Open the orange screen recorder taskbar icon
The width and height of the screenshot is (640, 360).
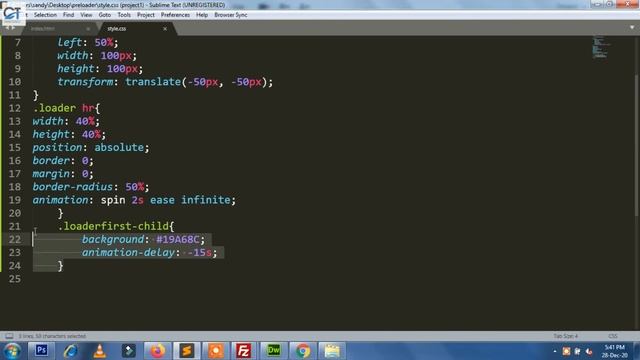tap(216, 351)
